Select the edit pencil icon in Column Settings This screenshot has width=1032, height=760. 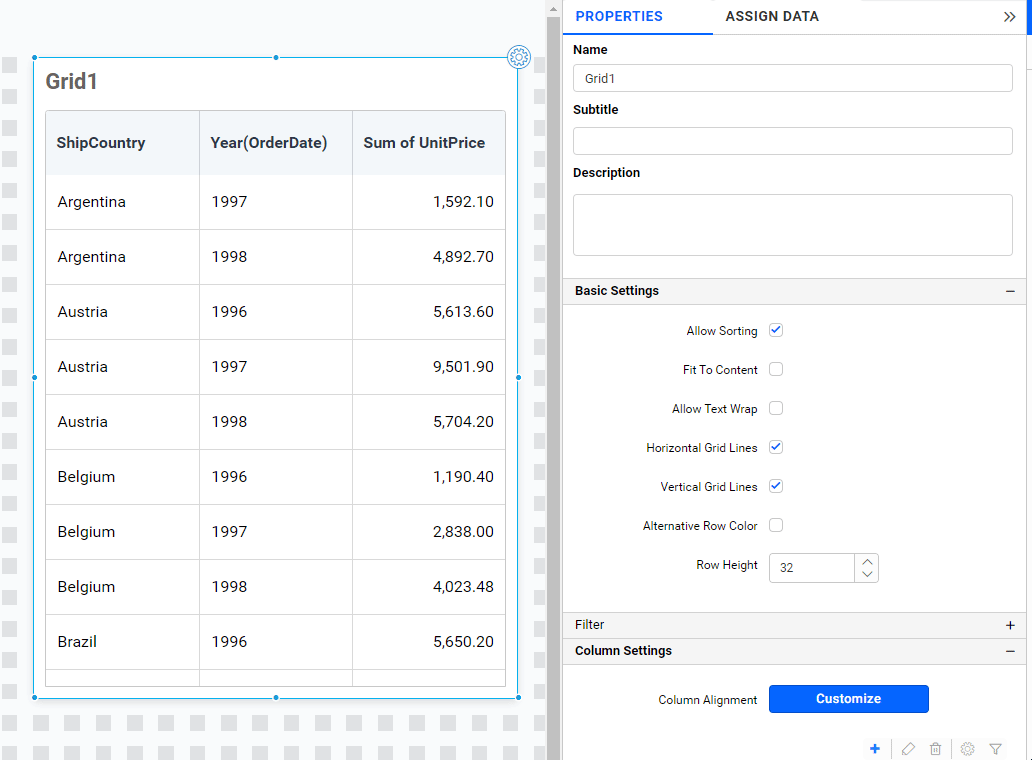click(908, 748)
